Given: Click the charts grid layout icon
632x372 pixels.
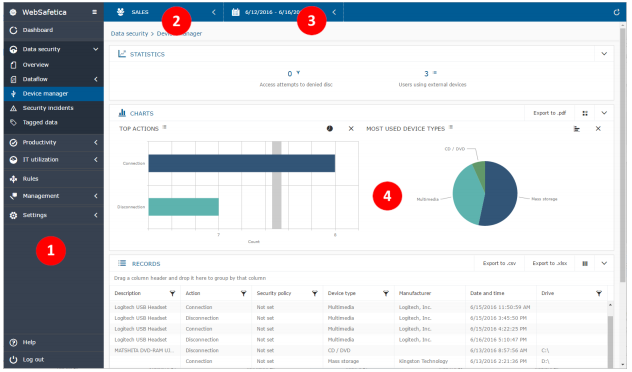Looking at the screenshot, I should click(585, 114).
